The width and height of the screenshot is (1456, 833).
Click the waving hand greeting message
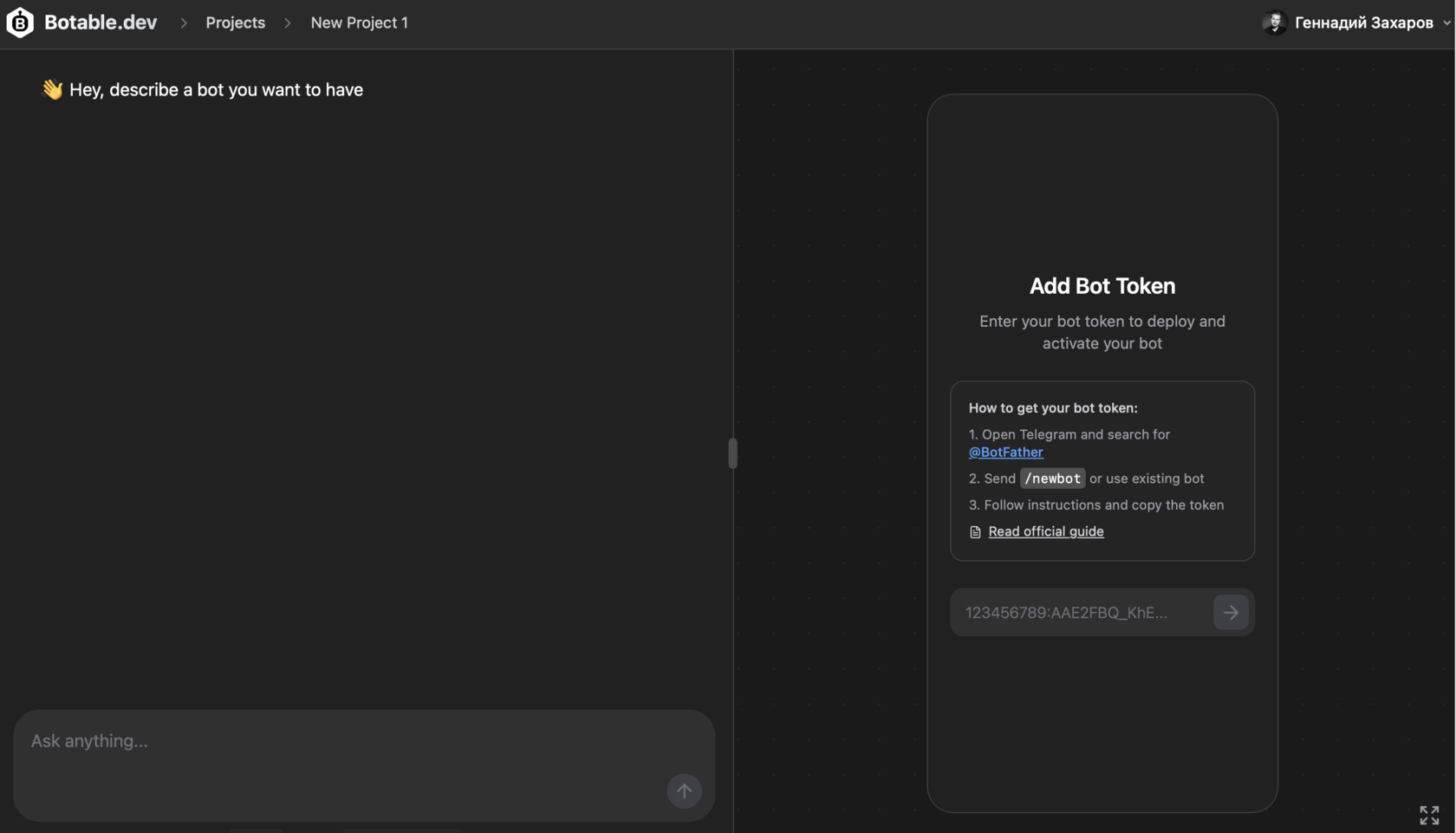coord(203,90)
